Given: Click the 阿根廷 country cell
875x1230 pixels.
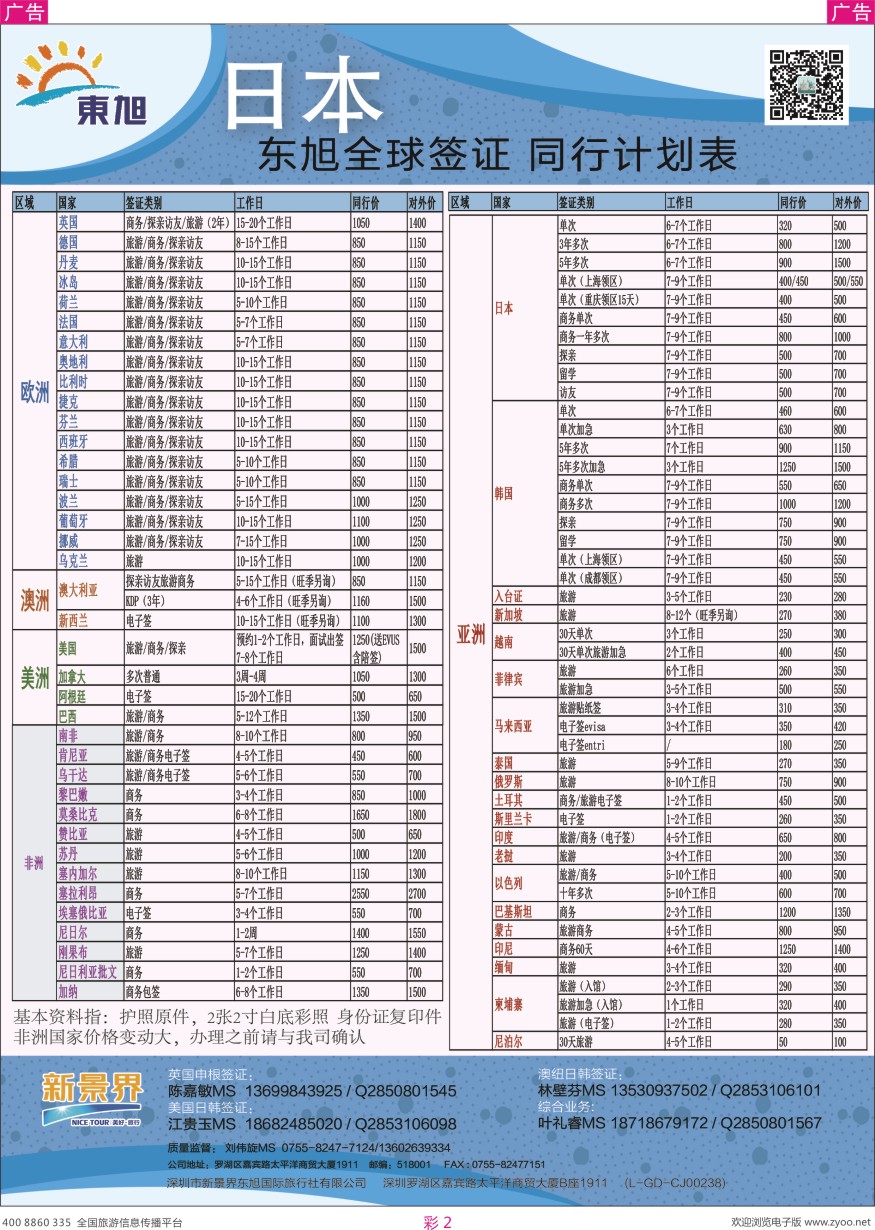Looking at the screenshot, I should coord(89,697).
